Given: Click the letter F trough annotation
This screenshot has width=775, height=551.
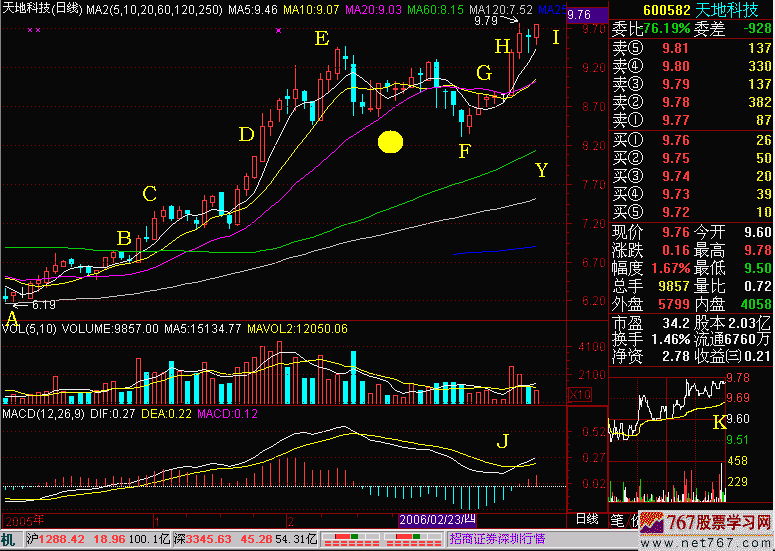Looking at the screenshot, I should (464, 151).
